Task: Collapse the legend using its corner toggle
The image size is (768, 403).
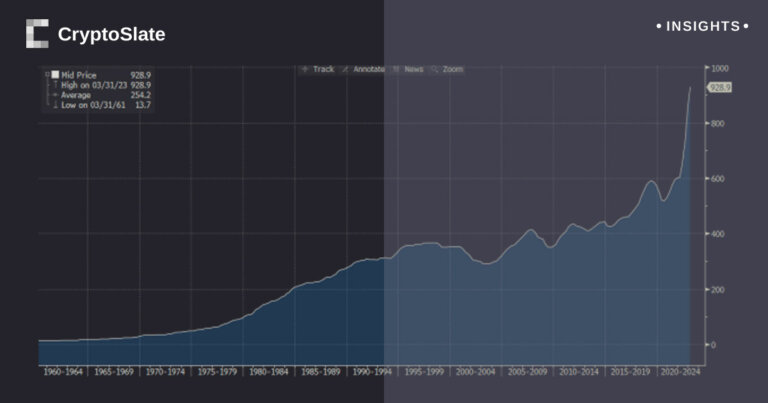Action: tap(45, 75)
